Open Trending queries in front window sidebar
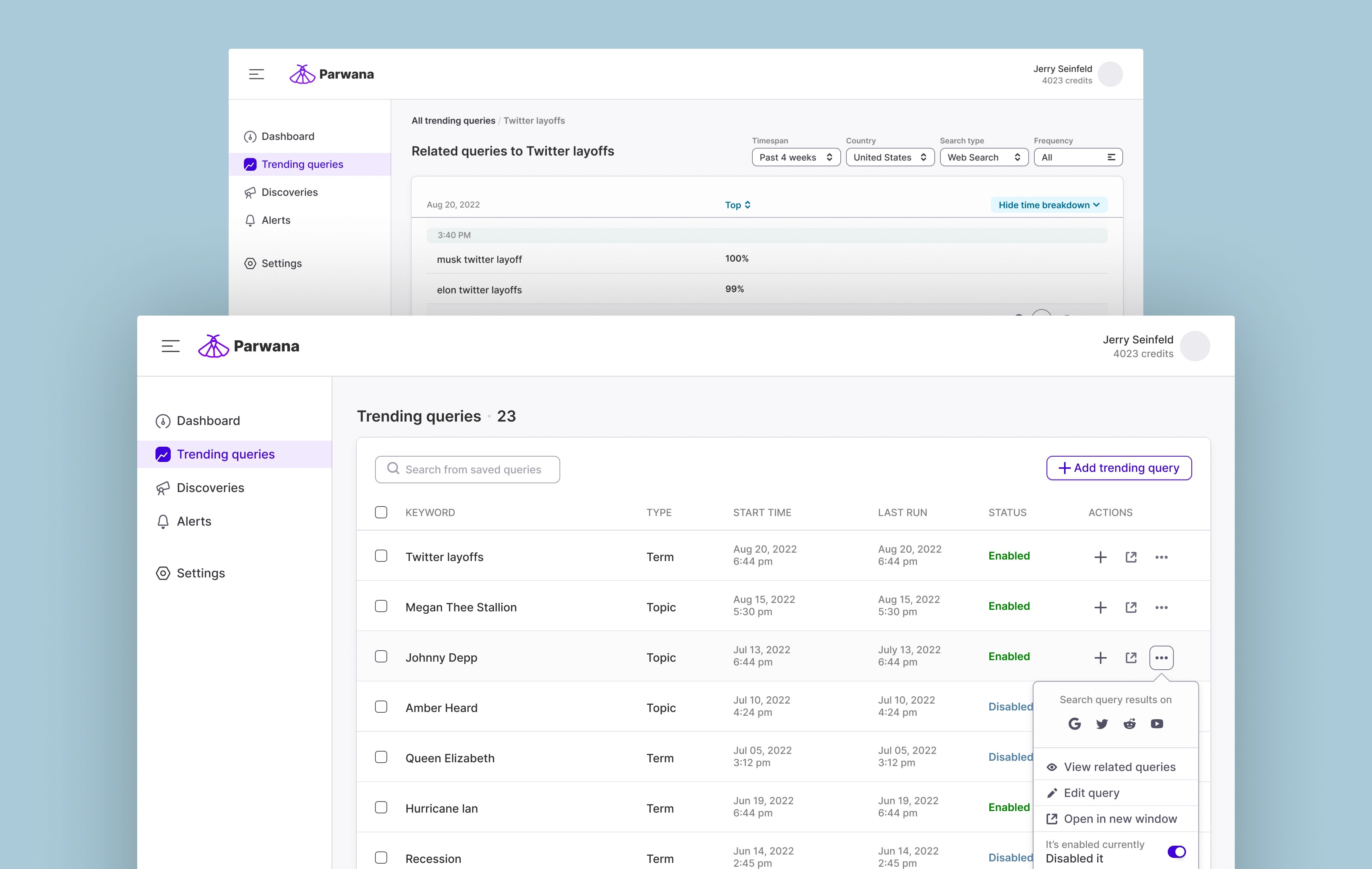This screenshot has width=1372, height=869. [x=235, y=454]
